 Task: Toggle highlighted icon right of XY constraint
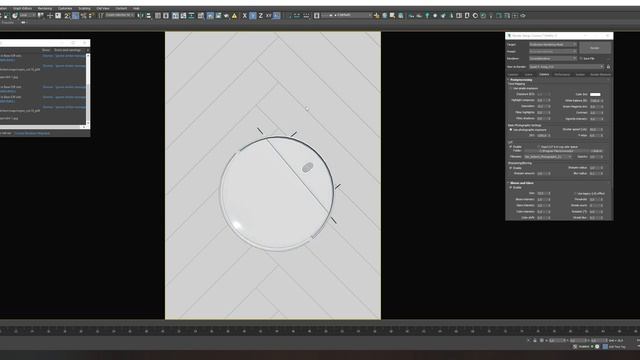coord(276,16)
